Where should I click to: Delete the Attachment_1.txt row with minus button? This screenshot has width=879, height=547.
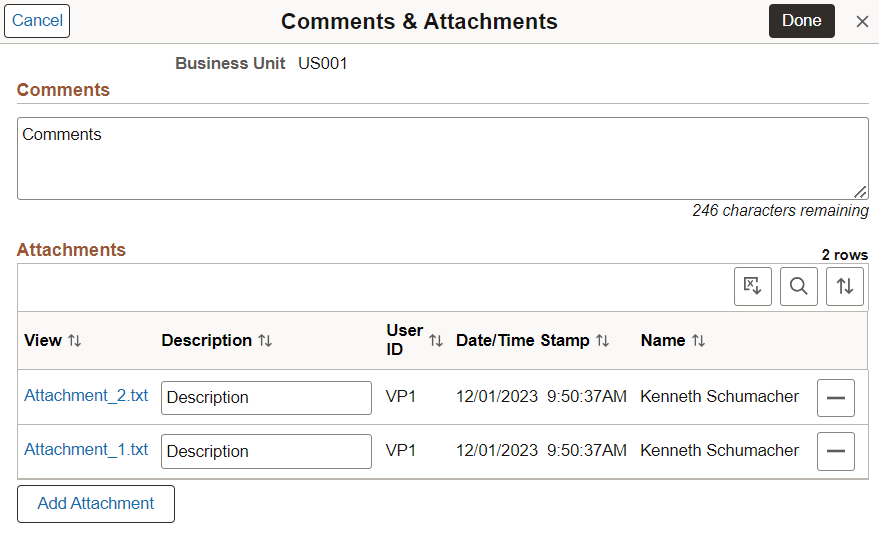(x=836, y=451)
